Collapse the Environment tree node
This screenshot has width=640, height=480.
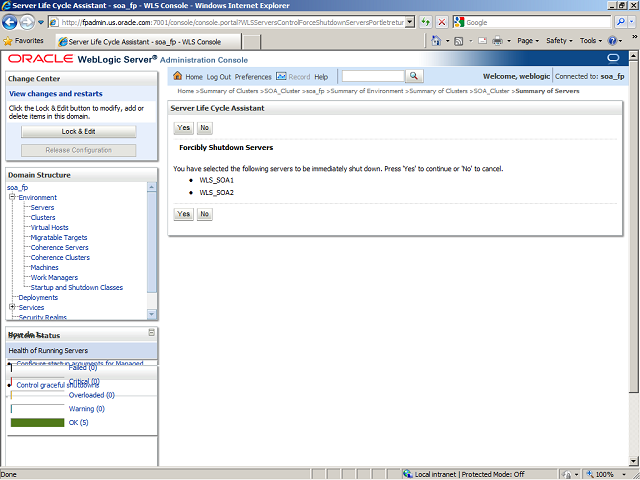(x=12, y=198)
